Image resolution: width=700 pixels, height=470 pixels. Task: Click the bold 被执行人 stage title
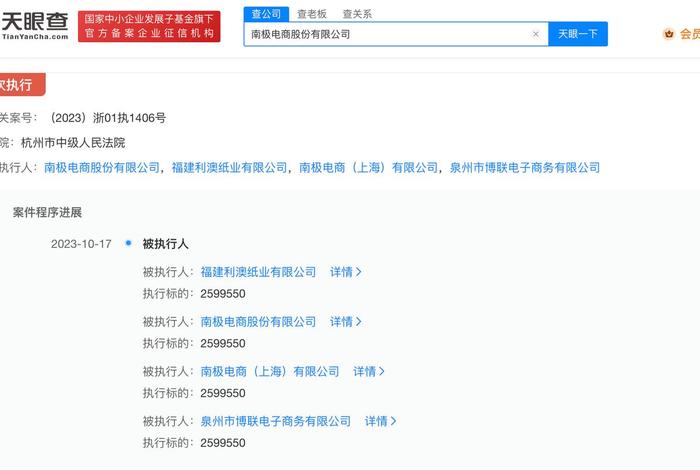166,244
